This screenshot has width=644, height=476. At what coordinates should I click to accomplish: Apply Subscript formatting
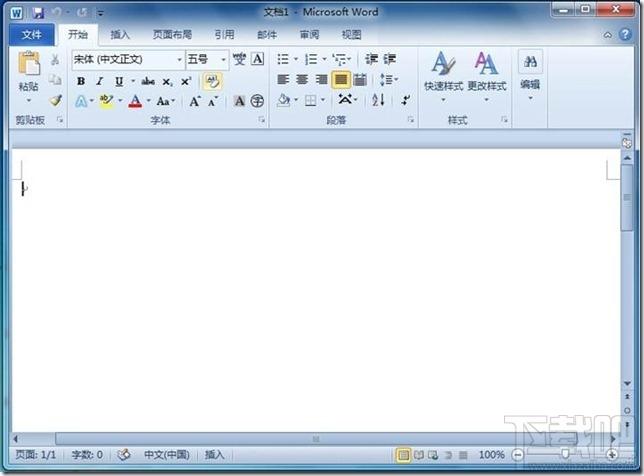point(167,82)
